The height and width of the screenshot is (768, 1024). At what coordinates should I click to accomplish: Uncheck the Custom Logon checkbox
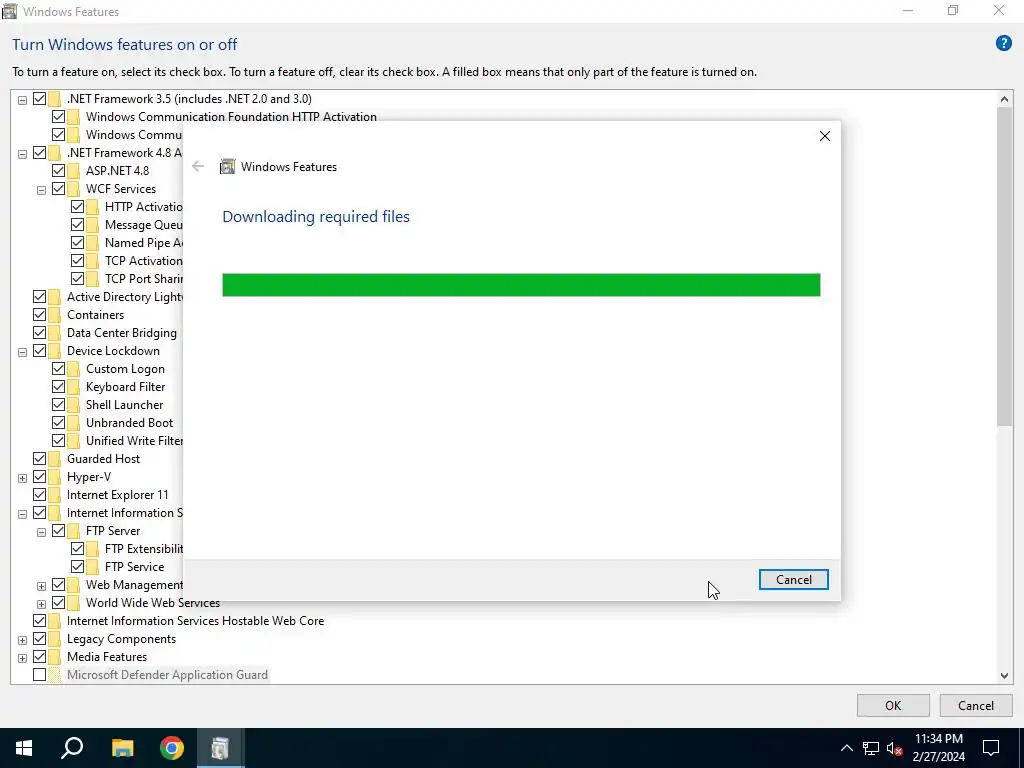coord(58,369)
